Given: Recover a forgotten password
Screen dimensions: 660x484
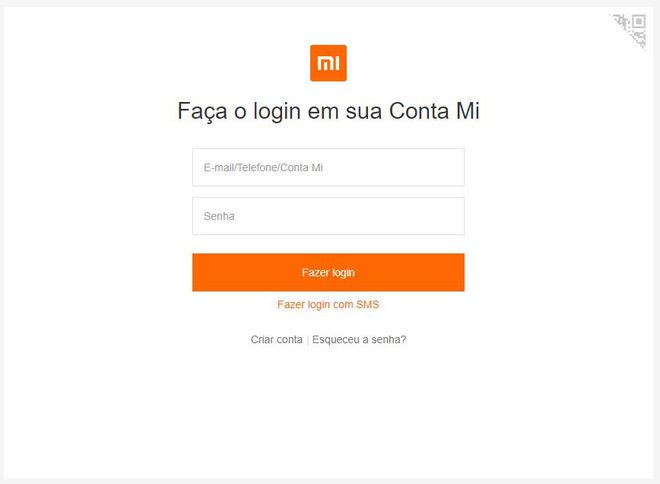Looking at the screenshot, I should point(359,339).
